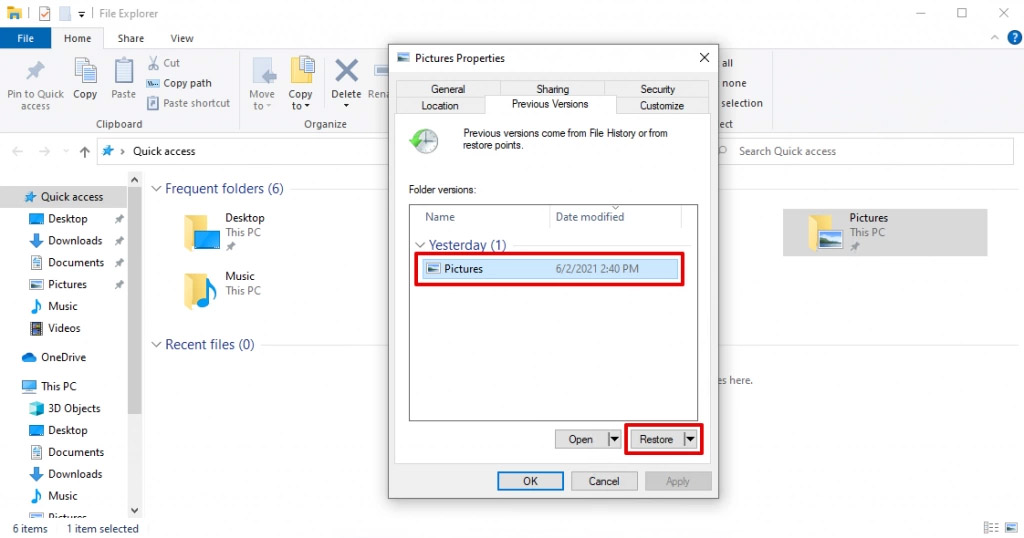Select Documents under This PC
The height and width of the screenshot is (538, 1024).
click(x=75, y=452)
